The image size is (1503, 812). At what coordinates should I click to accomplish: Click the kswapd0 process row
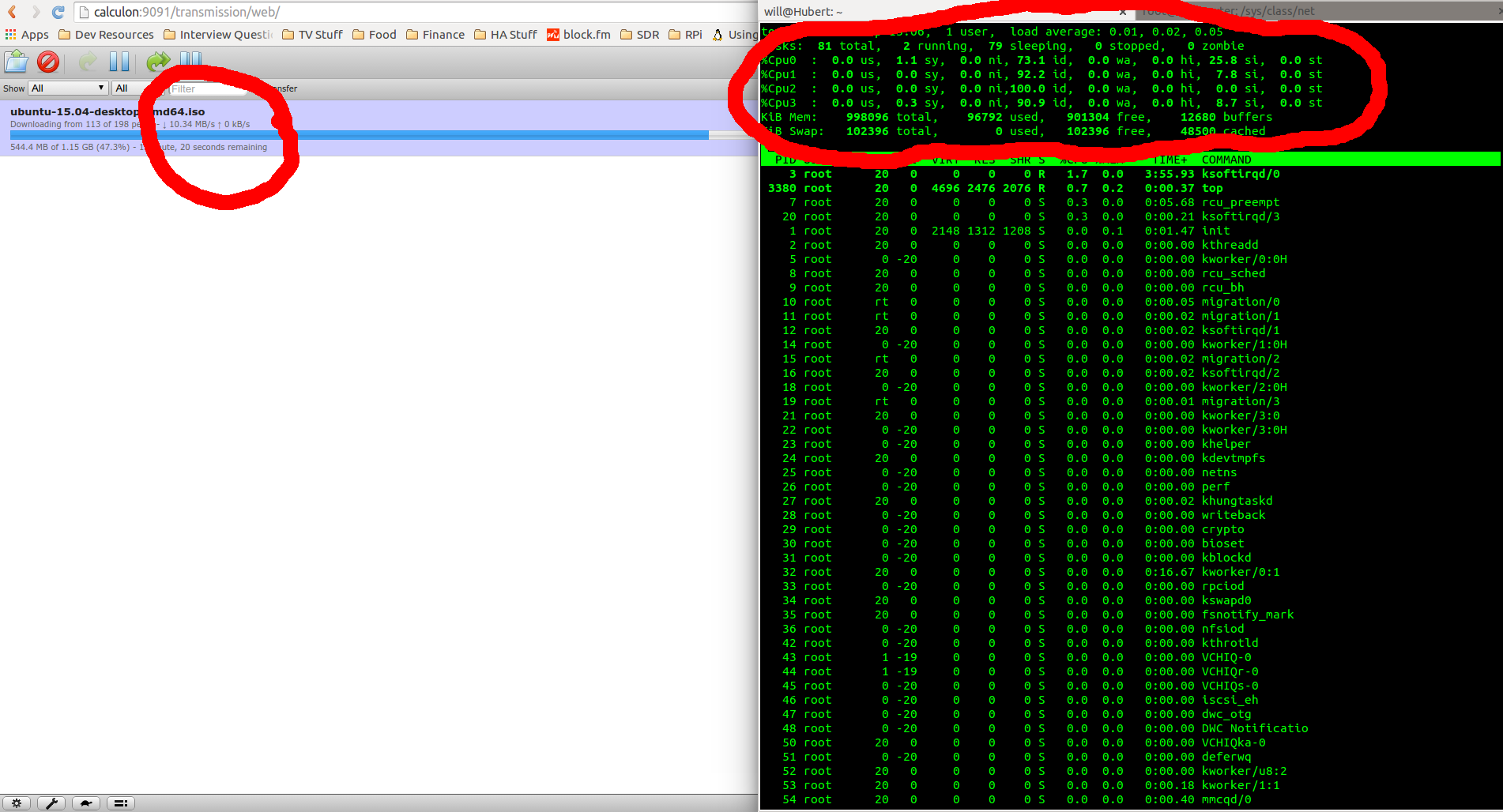1130,600
